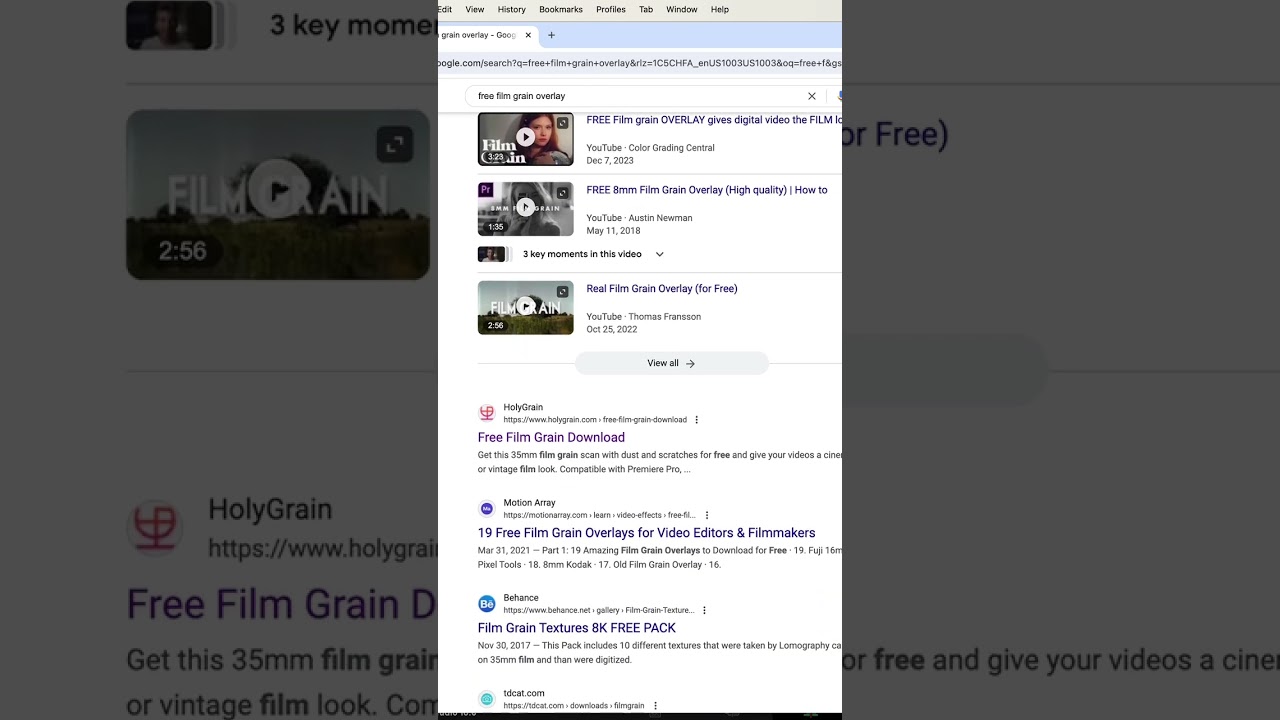1280x720 pixels.
Task: Click the HolyGrain site name text
Action: (x=523, y=407)
